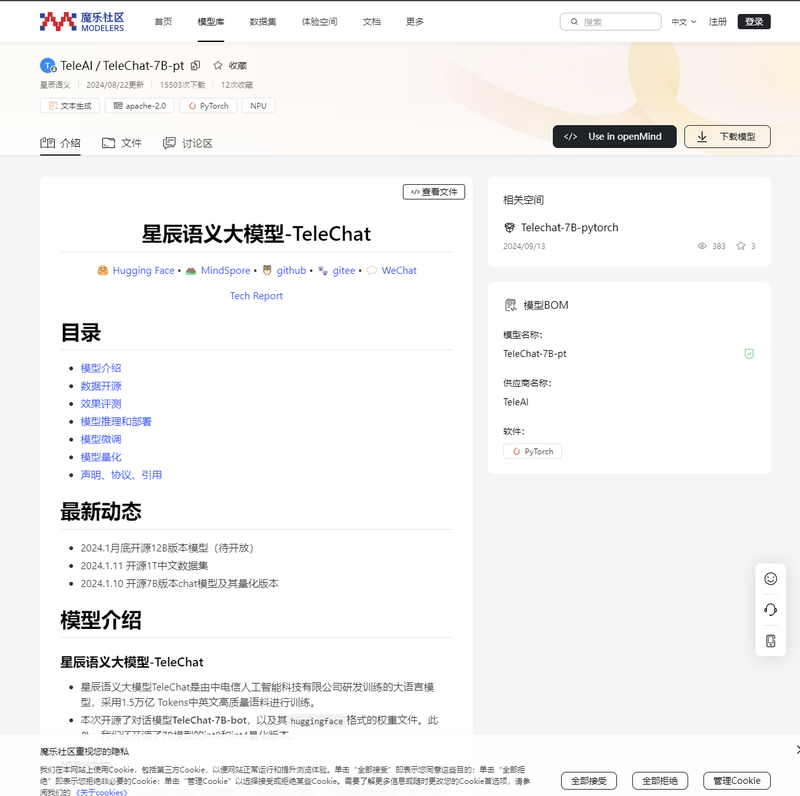Open the MindSpore link
The width and height of the screenshot is (800, 796).
[x=226, y=270]
